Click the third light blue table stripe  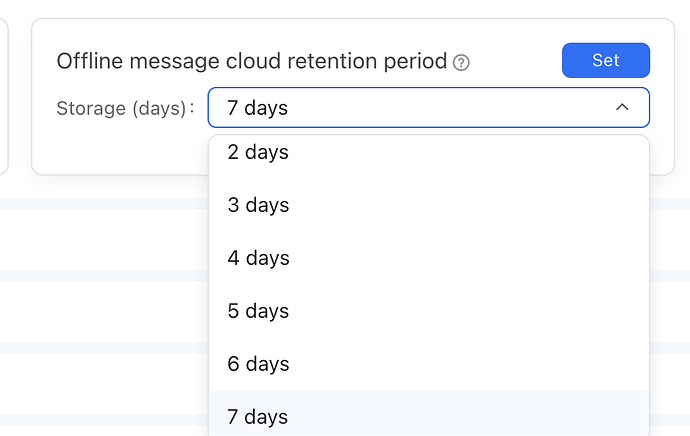coord(100,348)
